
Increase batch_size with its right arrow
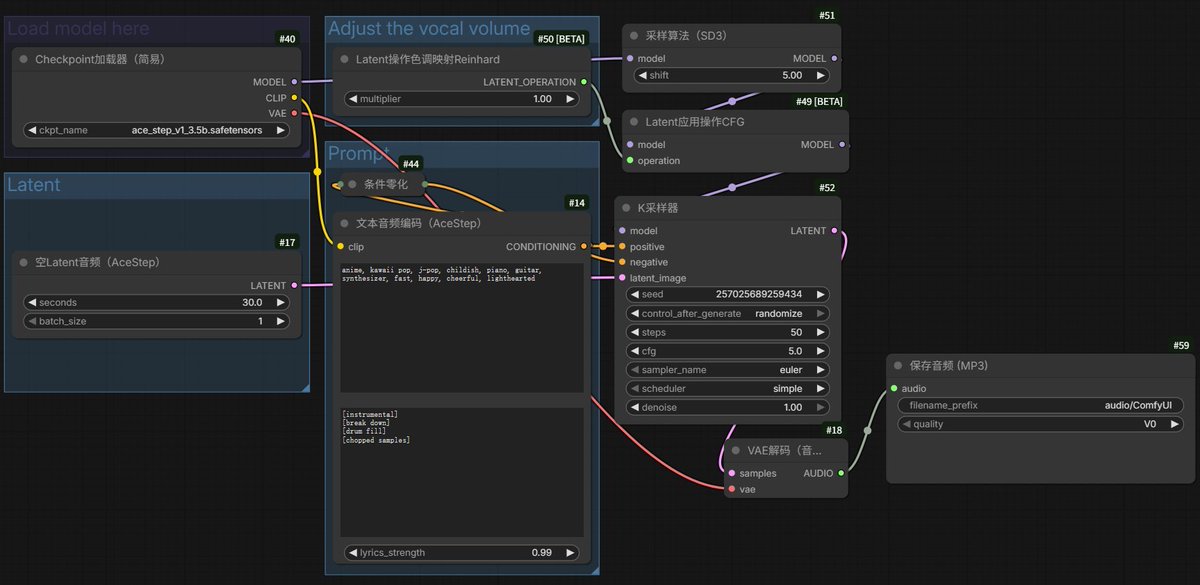tap(281, 321)
